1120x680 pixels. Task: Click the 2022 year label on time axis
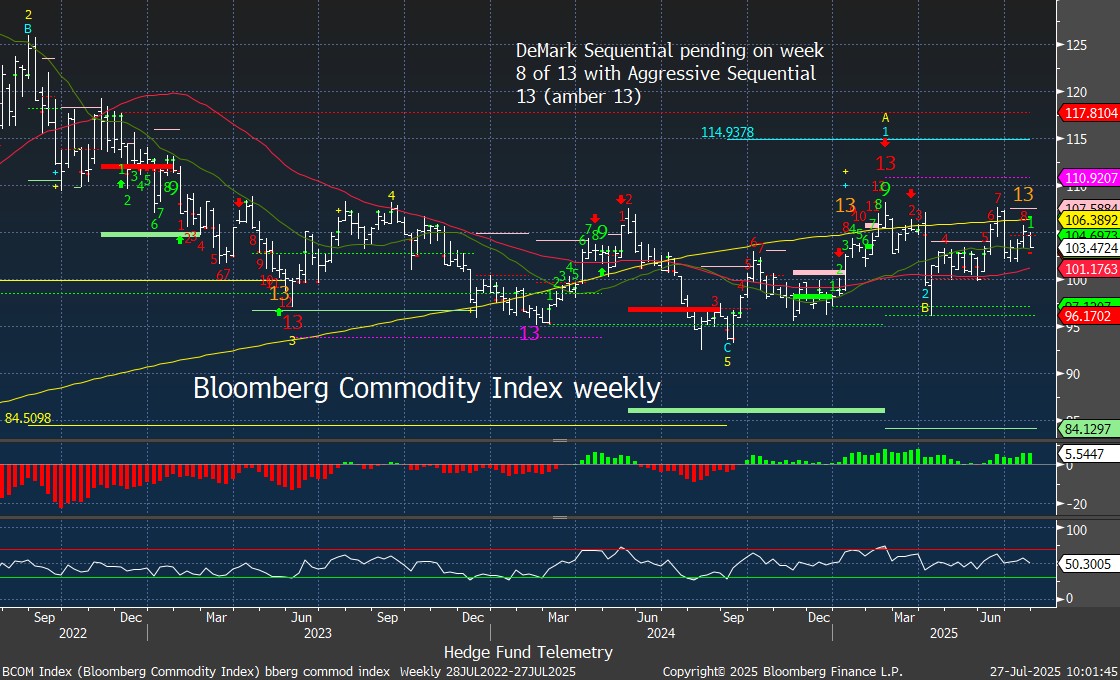coord(73,633)
